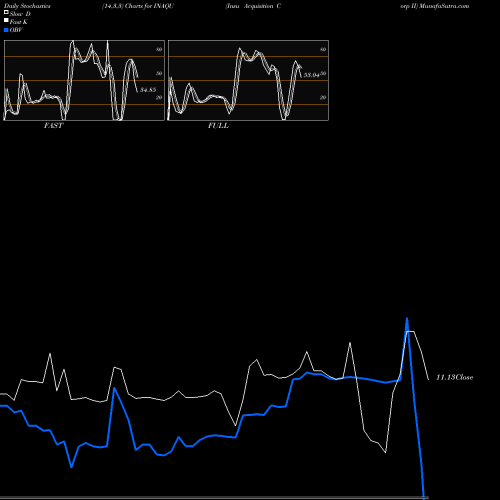The height and width of the screenshot is (500, 500).
Task: Click the 80 level label in FULL chart
Action: tap(323, 49)
